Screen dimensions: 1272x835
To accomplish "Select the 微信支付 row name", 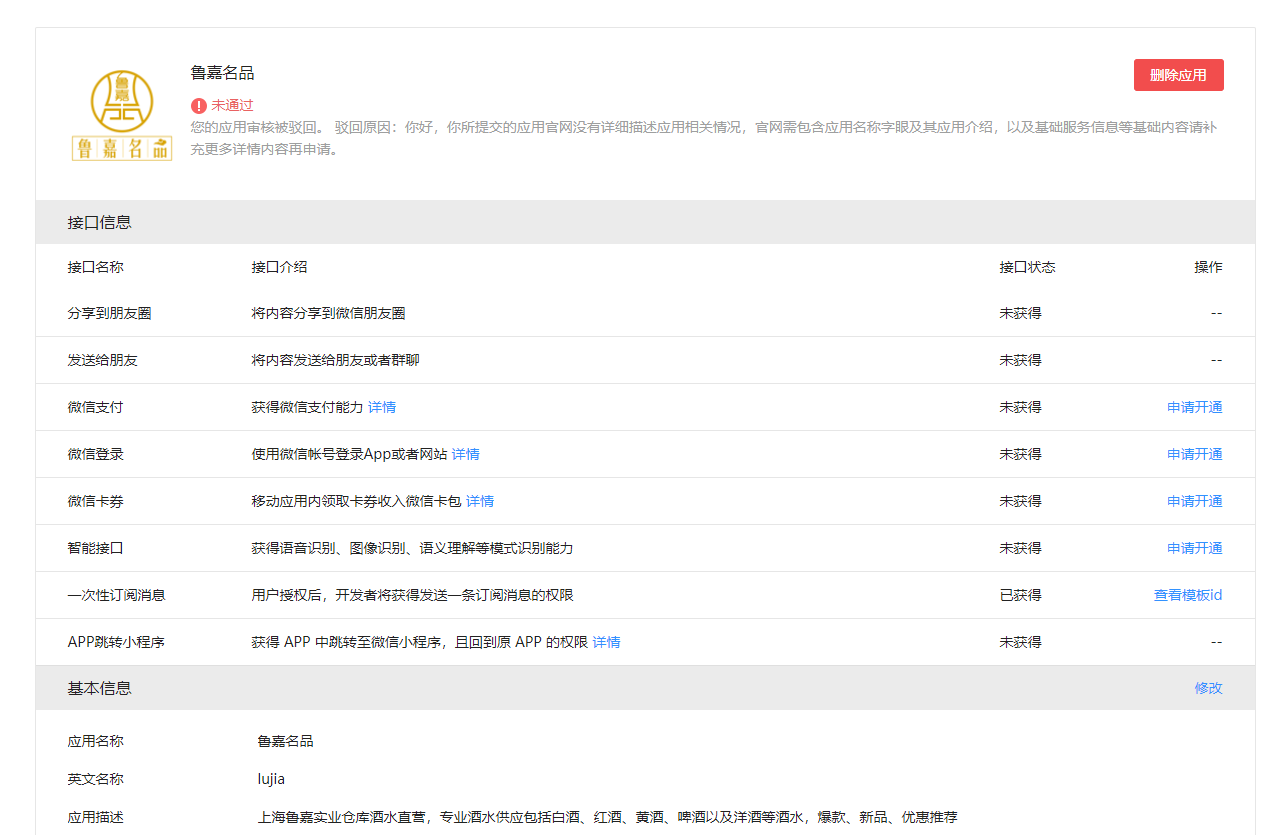I will coord(96,407).
